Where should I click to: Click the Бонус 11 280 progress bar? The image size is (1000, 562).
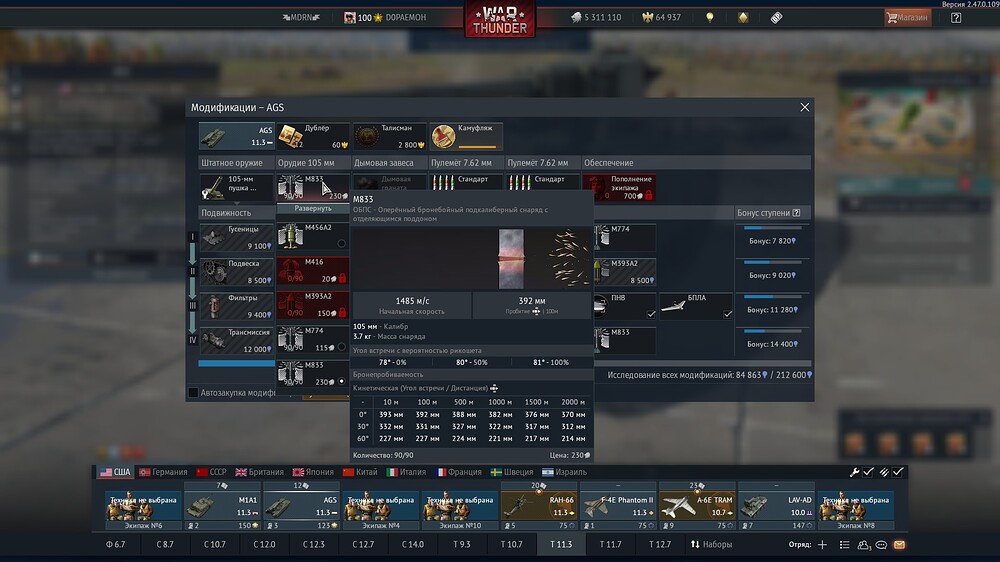(772, 297)
